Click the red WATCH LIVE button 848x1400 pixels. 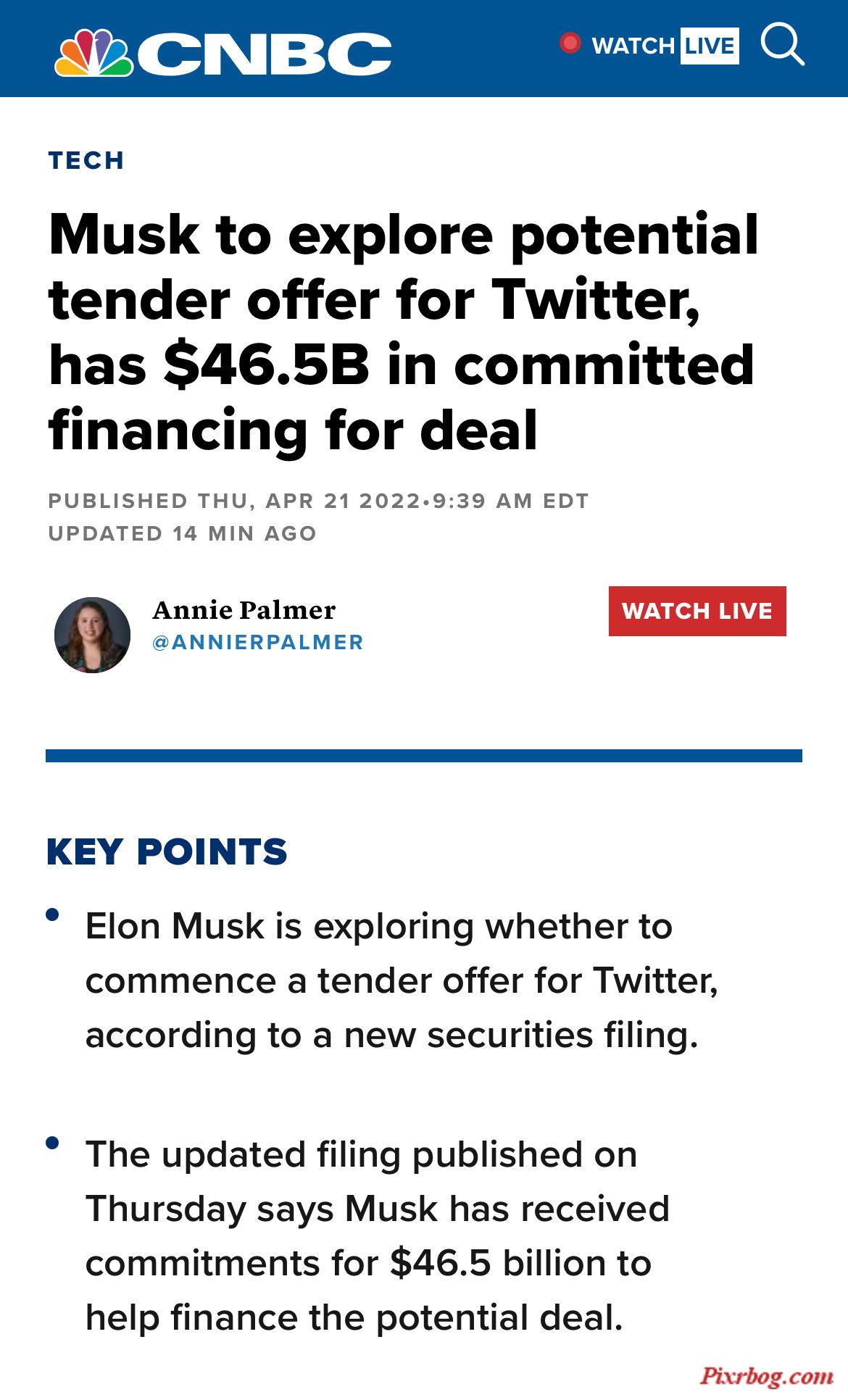coord(697,611)
